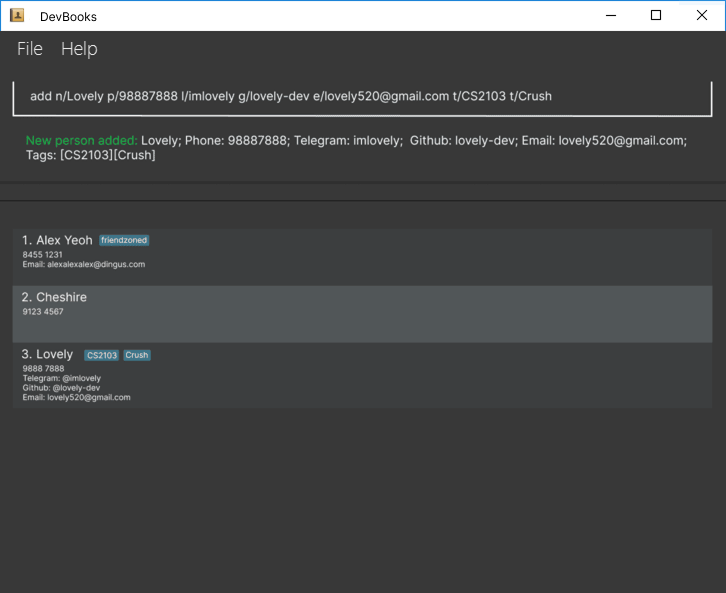This screenshot has width=726, height=593.
Task: Click Alex Yeoh's email alexalexalex@dingus.com
Action: coord(84,265)
